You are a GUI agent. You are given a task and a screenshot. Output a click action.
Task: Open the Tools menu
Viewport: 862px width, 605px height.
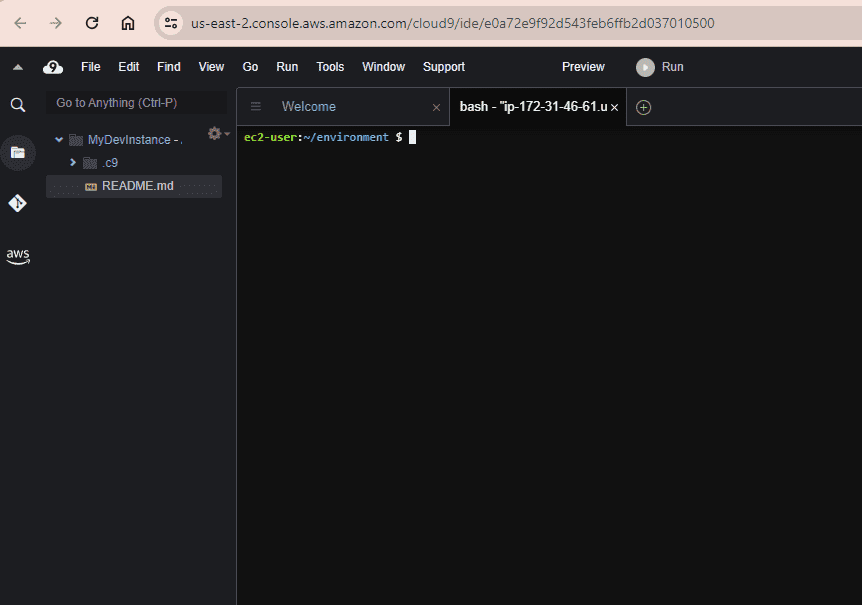[330, 67]
